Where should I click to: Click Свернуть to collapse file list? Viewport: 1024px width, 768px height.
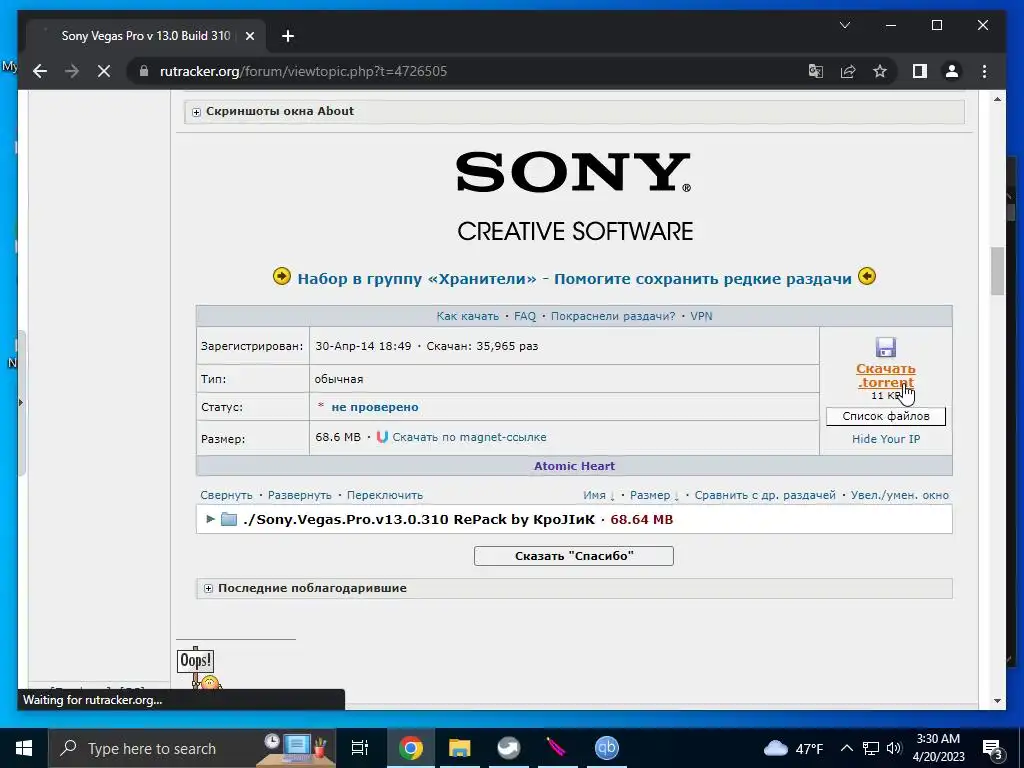coord(226,495)
